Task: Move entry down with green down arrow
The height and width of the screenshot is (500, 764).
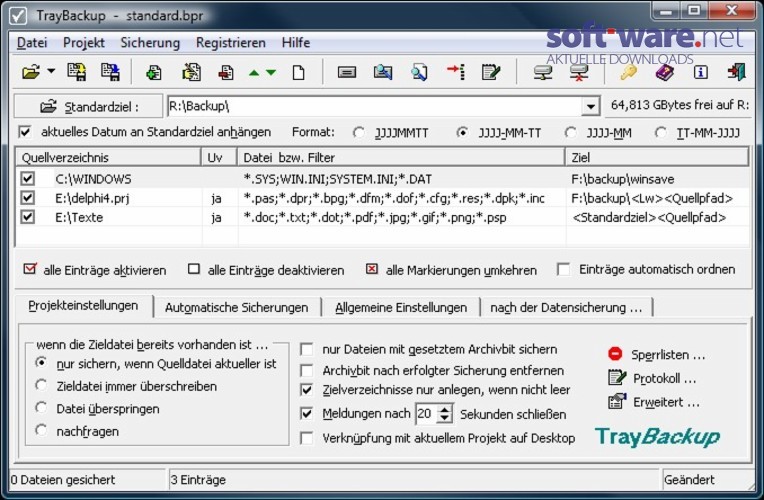Action: [x=271, y=73]
